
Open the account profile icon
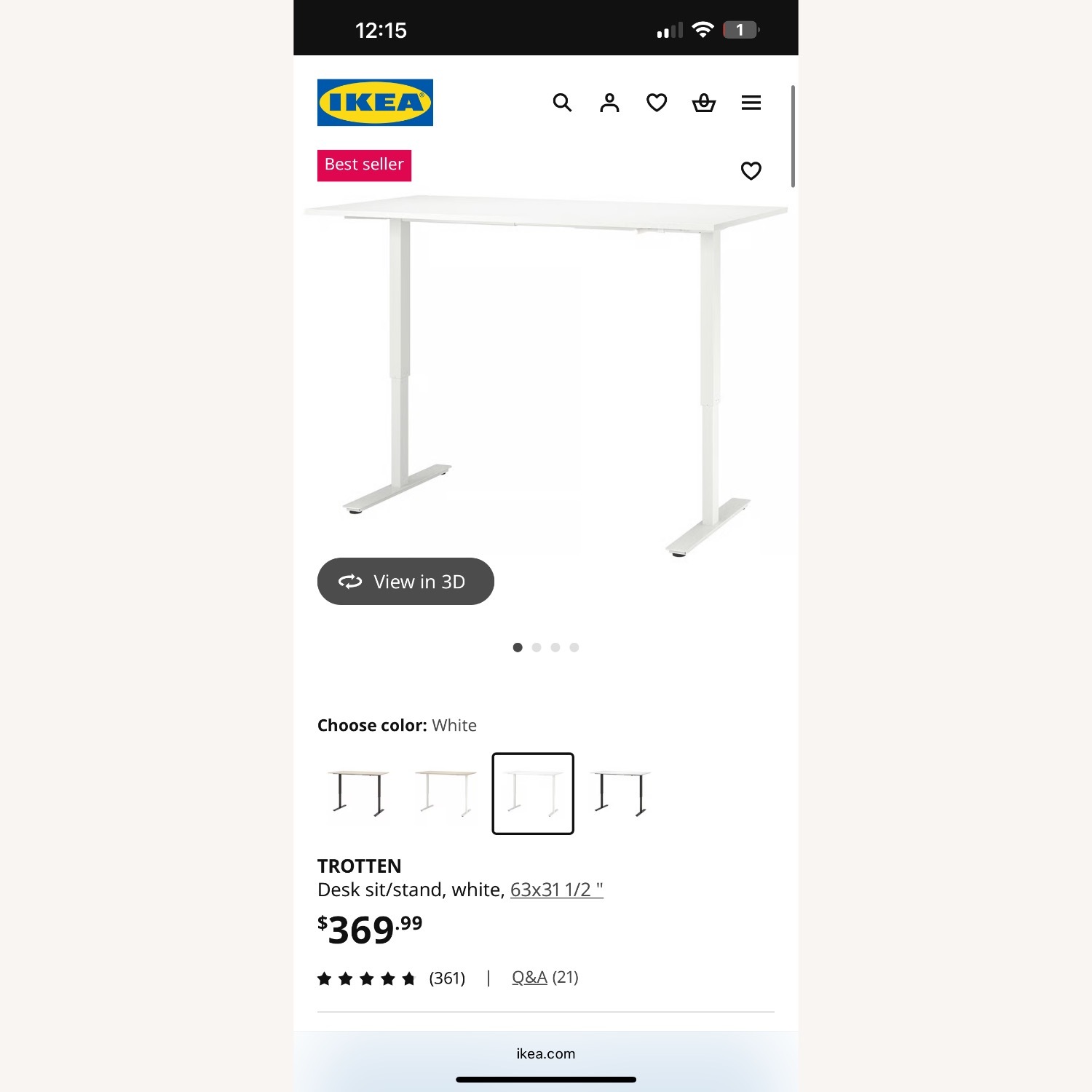(609, 103)
